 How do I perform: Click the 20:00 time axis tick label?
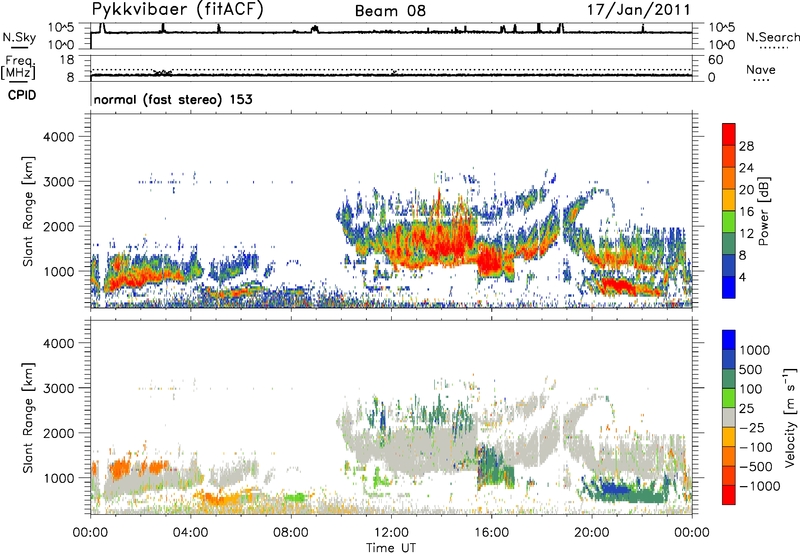(592, 533)
